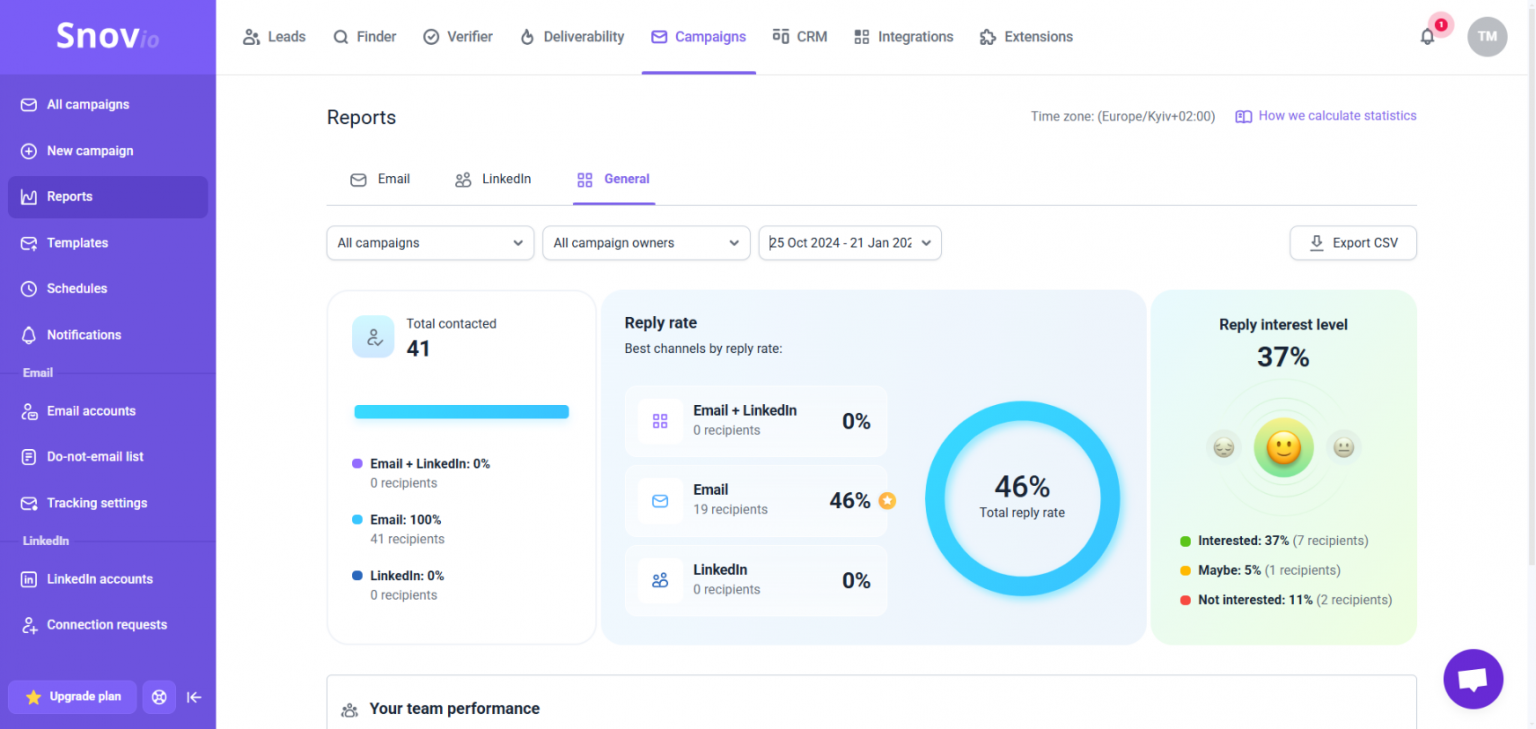Screen dimensions: 1536x729
Task: Click the green Interested legend dot
Action: pyautogui.click(x=1185, y=541)
